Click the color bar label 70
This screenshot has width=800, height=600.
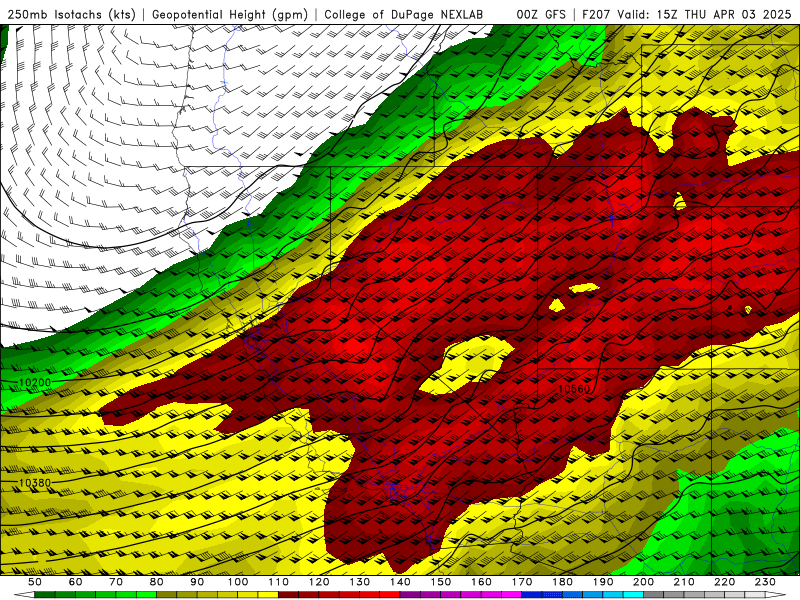coord(116,582)
